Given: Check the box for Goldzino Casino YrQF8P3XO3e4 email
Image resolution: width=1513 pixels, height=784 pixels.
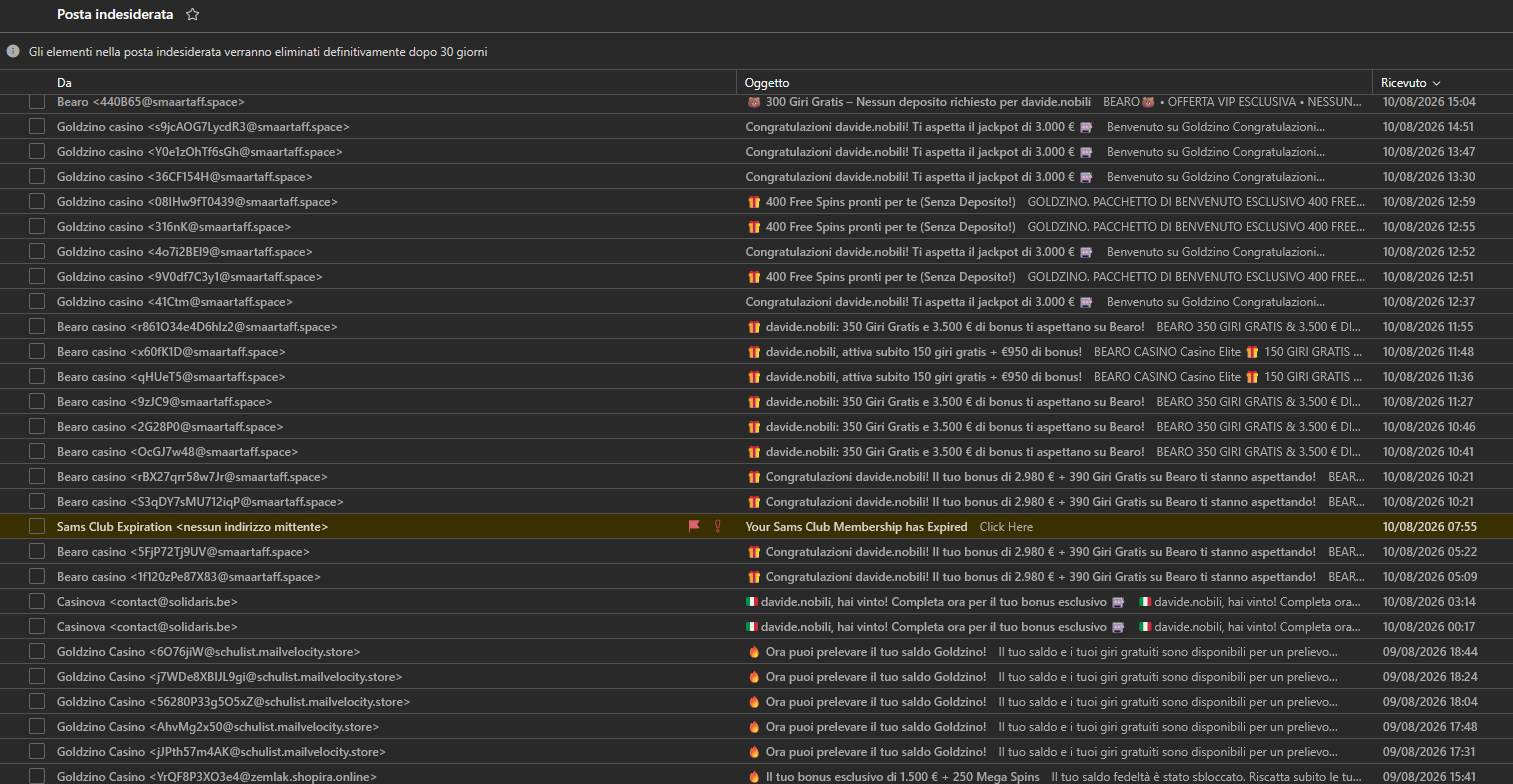Looking at the screenshot, I should coord(37,776).
